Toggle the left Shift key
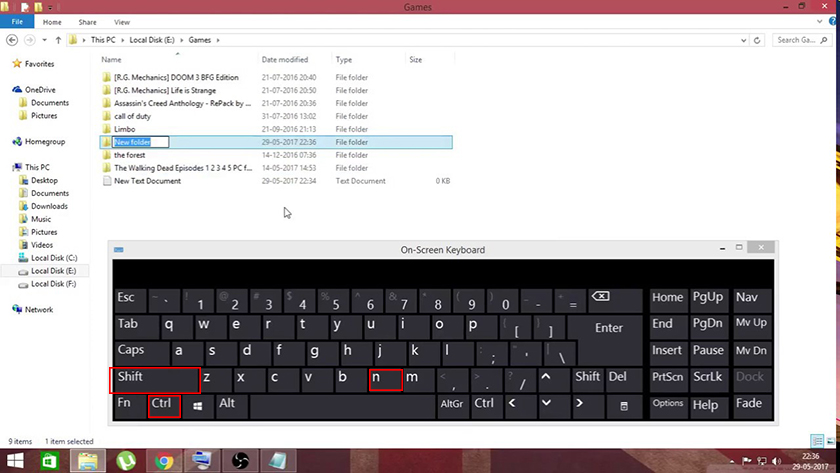 (155, 378)
